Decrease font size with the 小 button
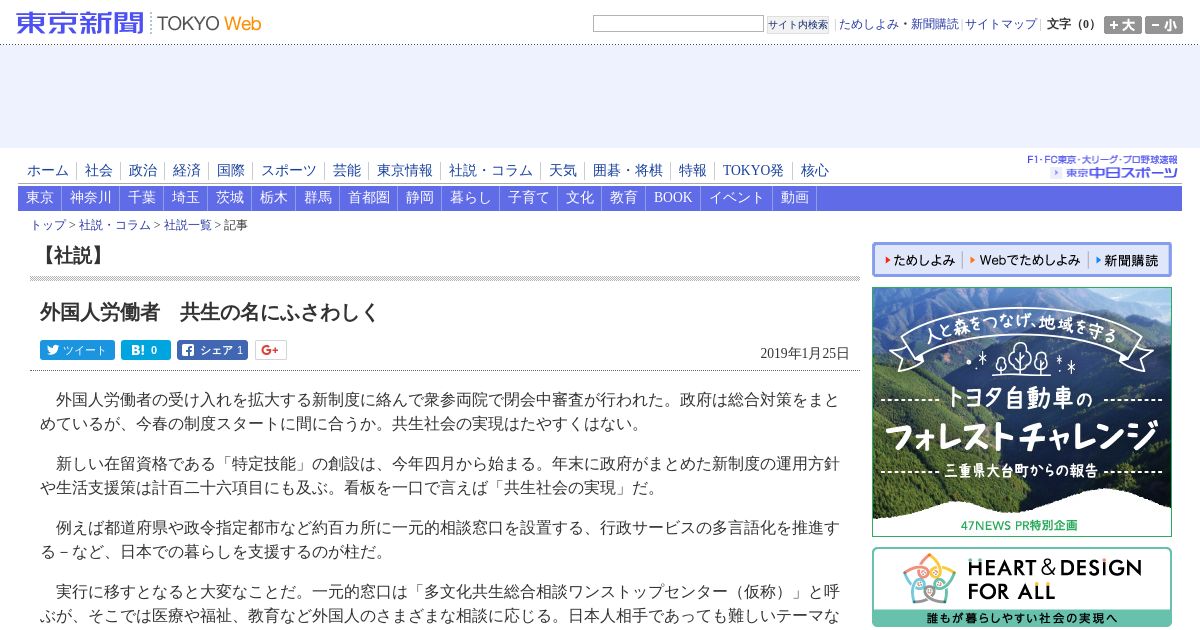Viewport: 1200px width, 630px height. click(x=1164, y=25)
